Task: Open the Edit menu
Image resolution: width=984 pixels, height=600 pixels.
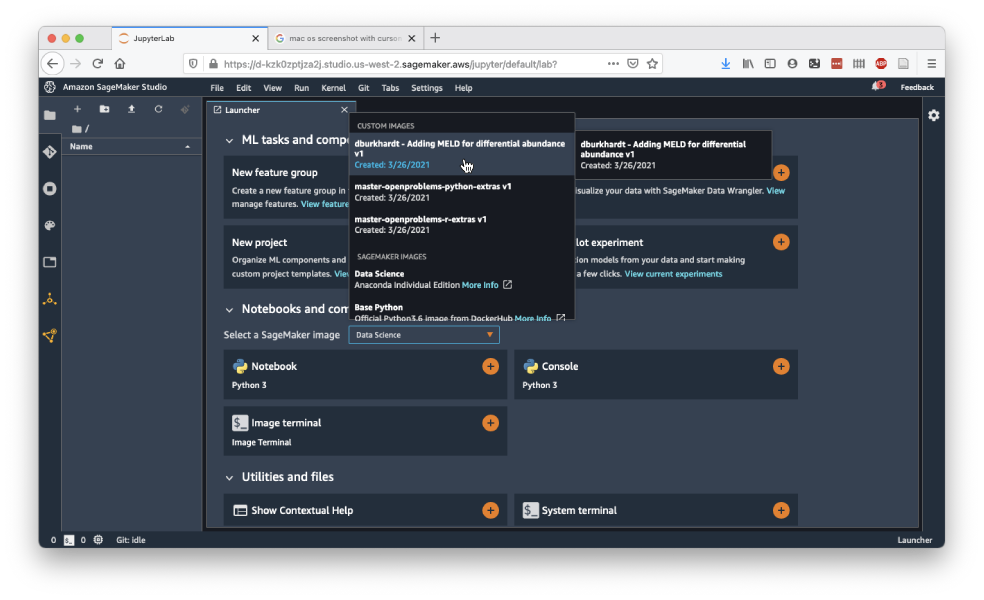Action: [243, 88]
